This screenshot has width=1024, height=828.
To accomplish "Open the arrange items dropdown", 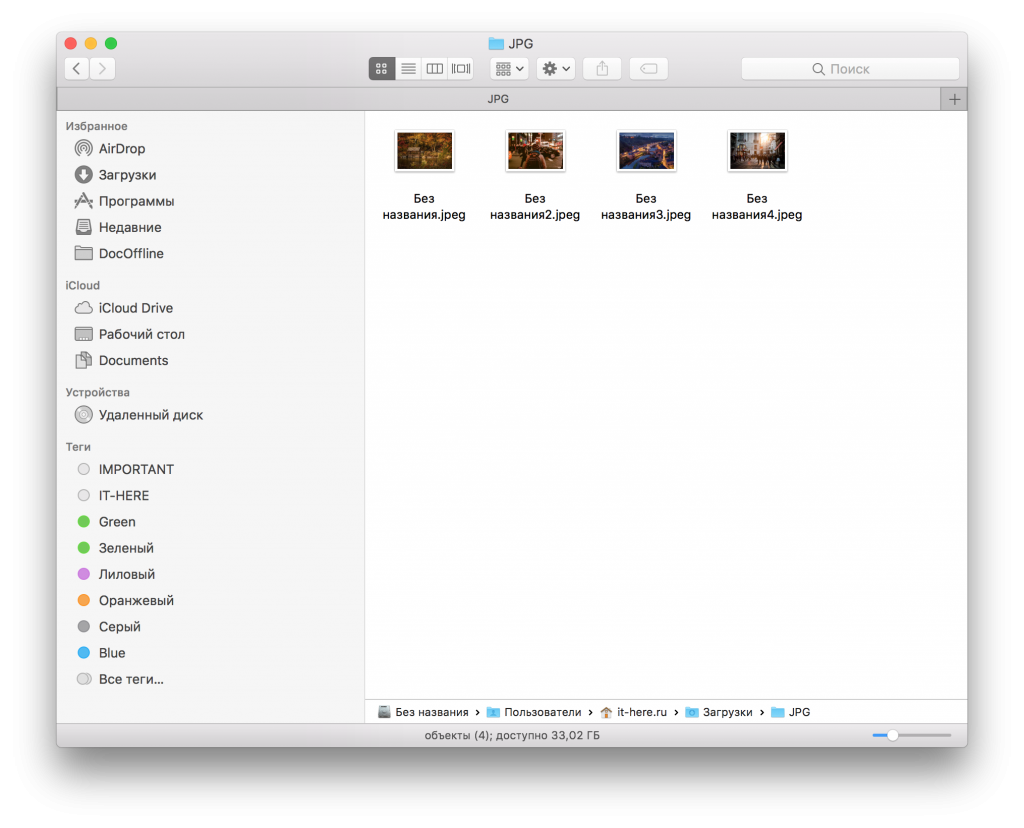I will point(509,69).
